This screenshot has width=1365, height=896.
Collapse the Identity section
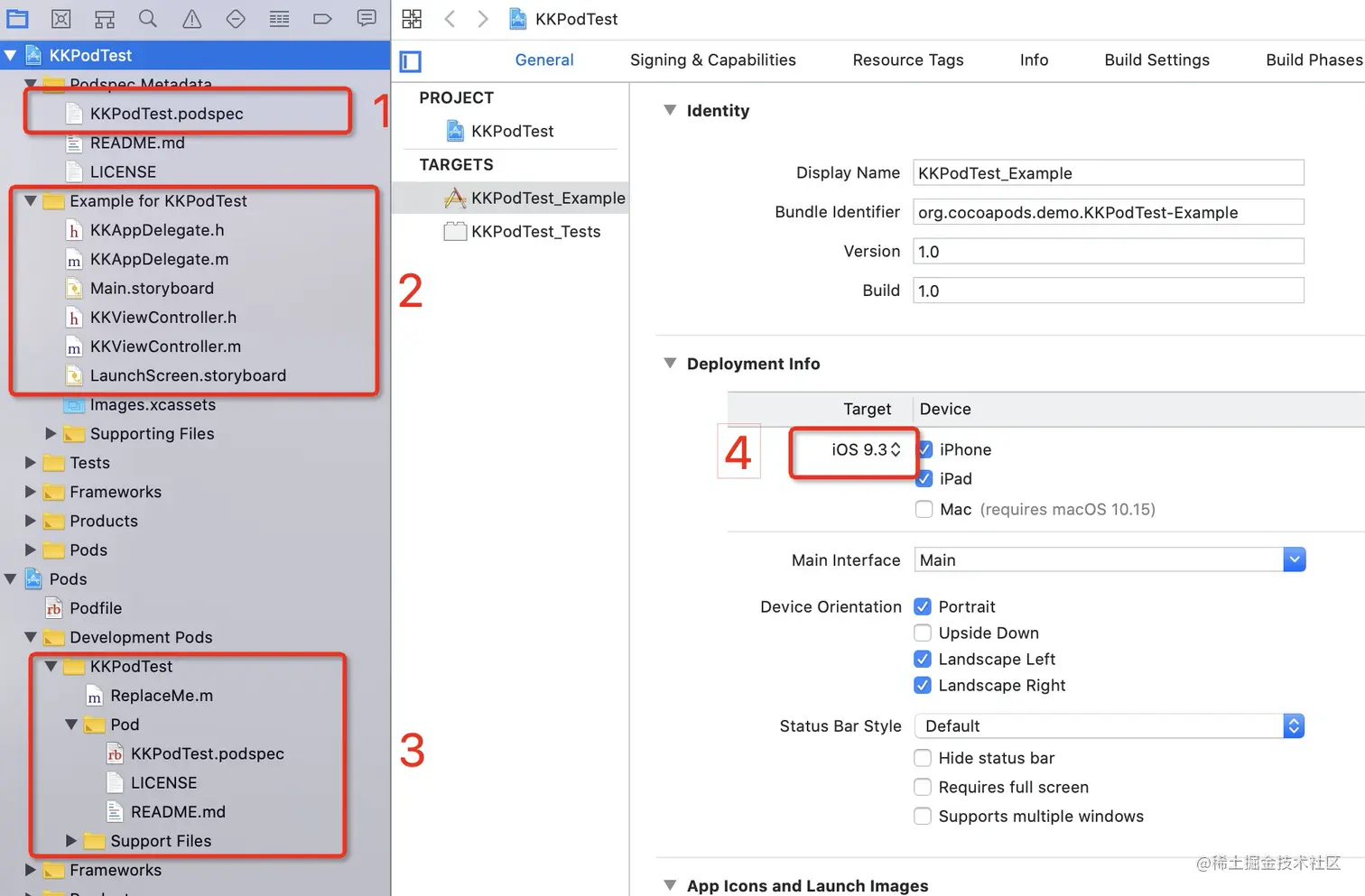(670, 110)
